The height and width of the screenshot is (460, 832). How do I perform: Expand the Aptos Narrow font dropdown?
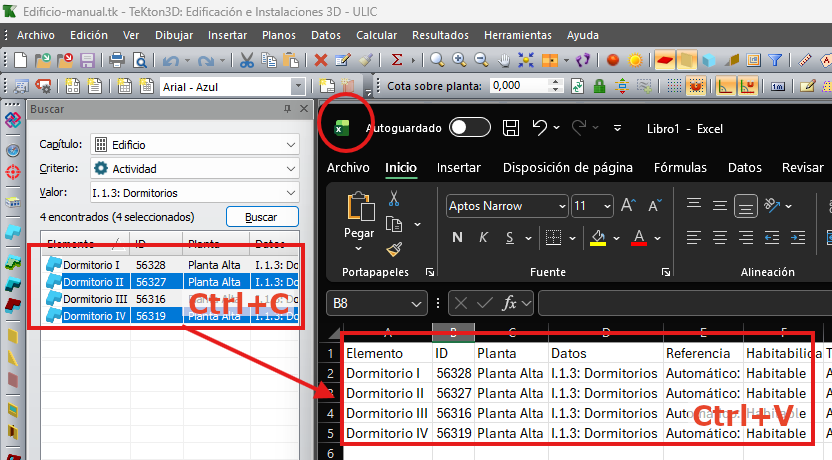pyautogui.click(x=562, y=206)
